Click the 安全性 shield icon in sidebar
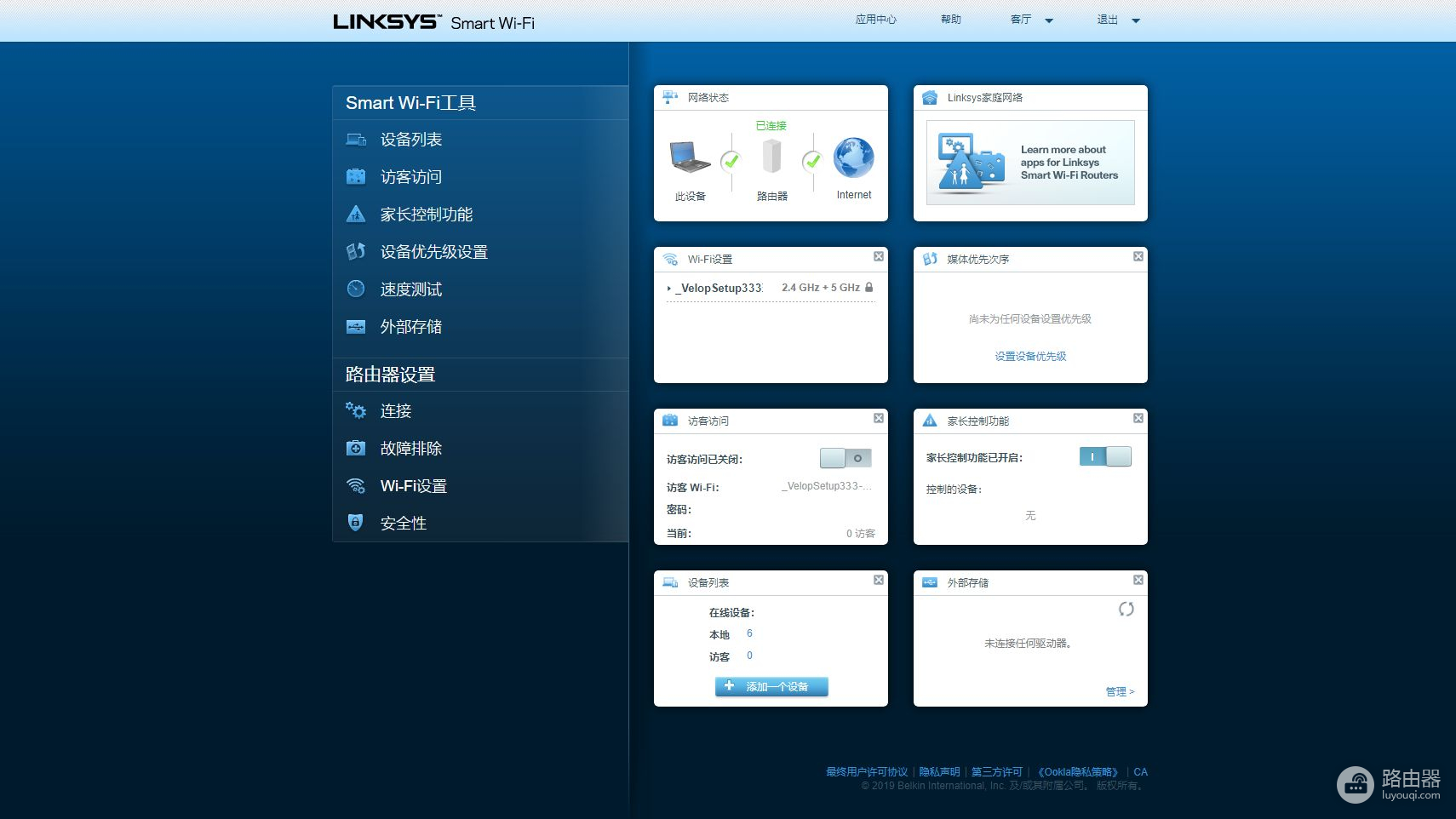 pyautogui.click(x=356, y=523)
